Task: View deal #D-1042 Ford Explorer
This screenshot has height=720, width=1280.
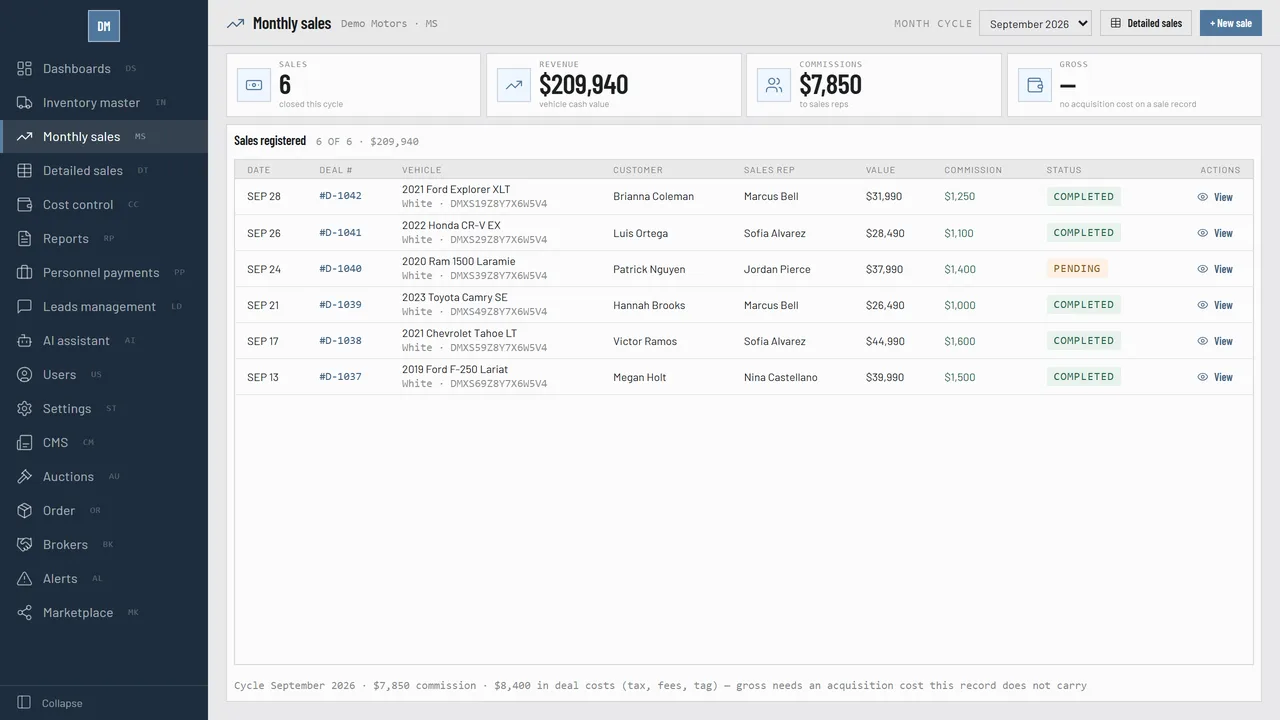Action: point(1215,197)
